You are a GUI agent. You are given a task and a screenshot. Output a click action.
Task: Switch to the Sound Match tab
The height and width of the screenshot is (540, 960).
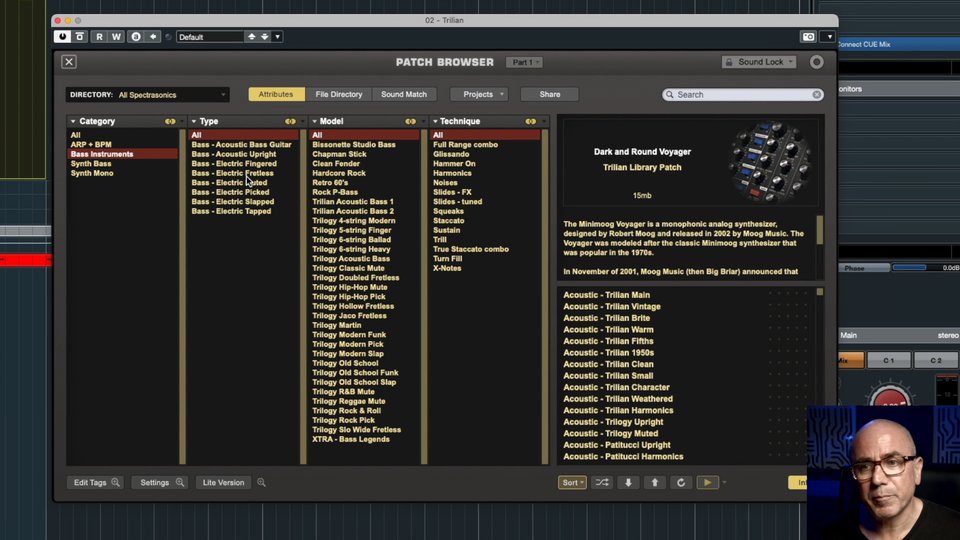[x=403, y=94]
